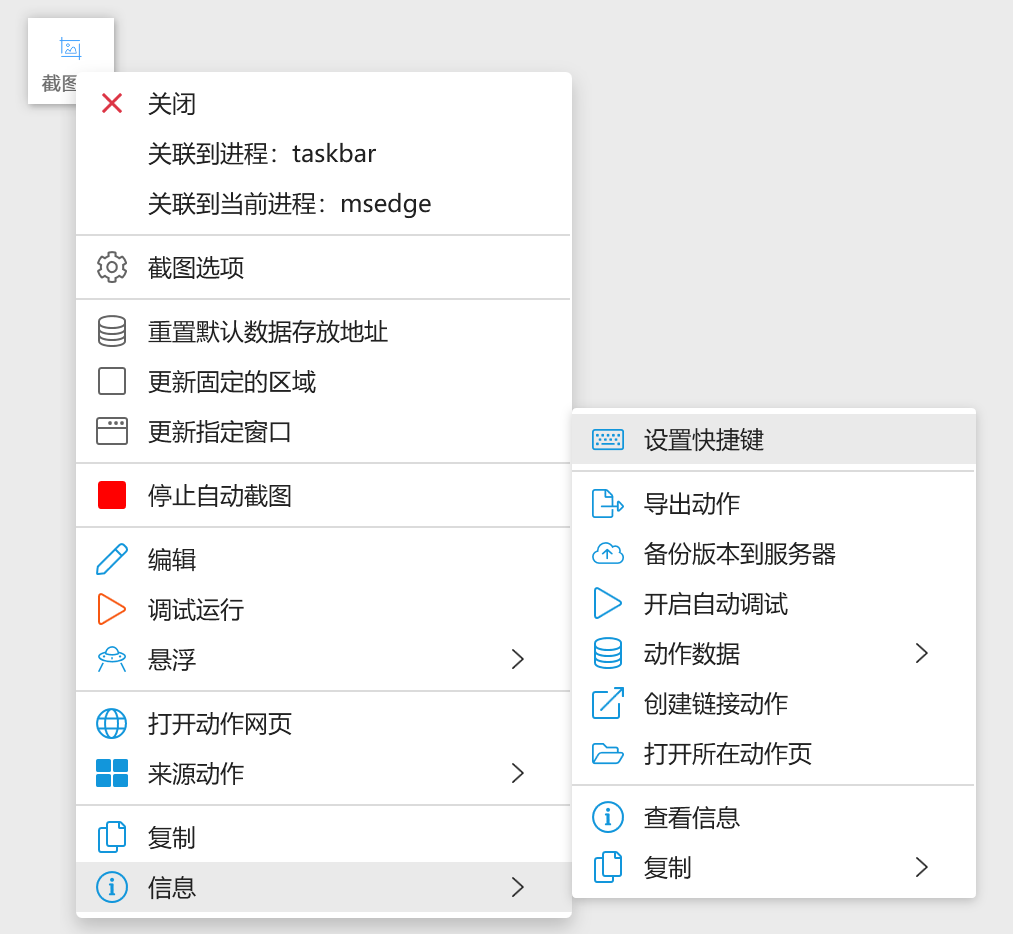1013x934 pixels.
Task: Click the red square to stop auto screenshot
Action: click(112, 495)
